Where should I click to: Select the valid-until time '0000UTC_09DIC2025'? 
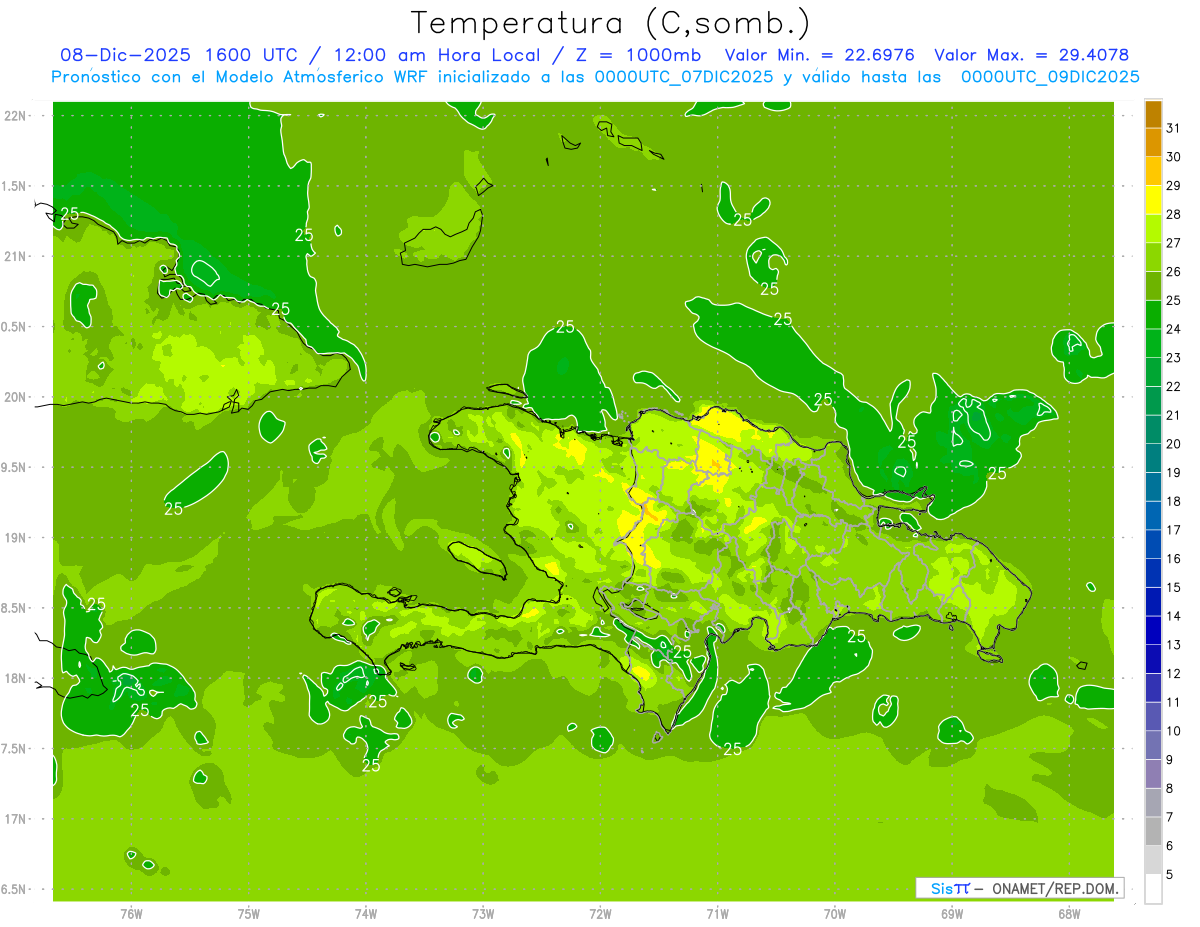(x=1050, y=77)
